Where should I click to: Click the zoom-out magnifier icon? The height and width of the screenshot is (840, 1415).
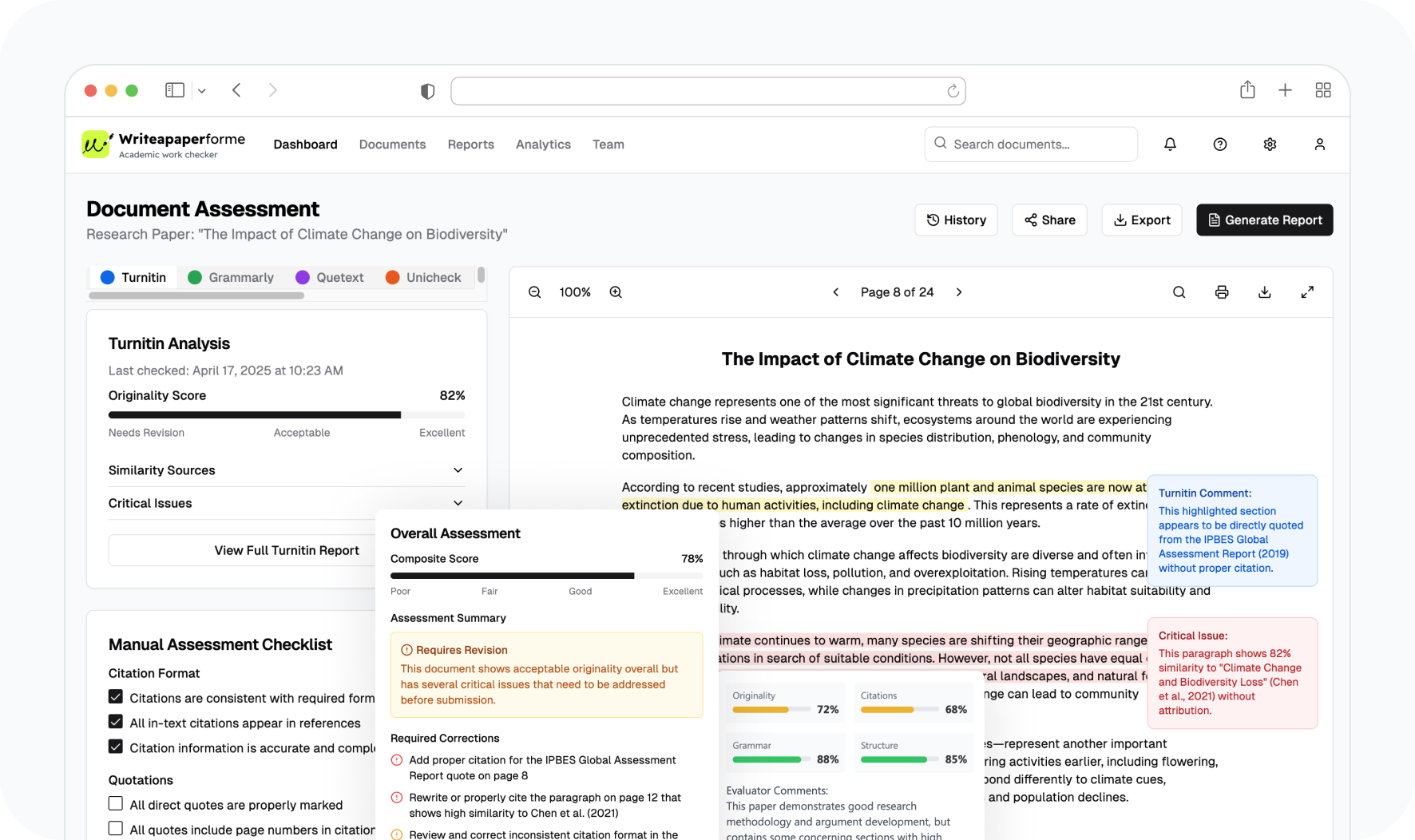[x=533, y=291]
